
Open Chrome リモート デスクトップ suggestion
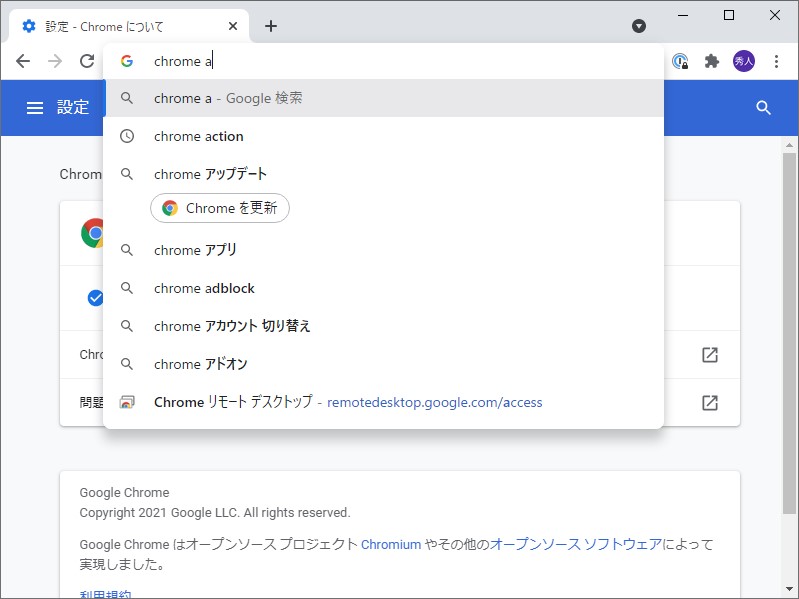[383, 402]
